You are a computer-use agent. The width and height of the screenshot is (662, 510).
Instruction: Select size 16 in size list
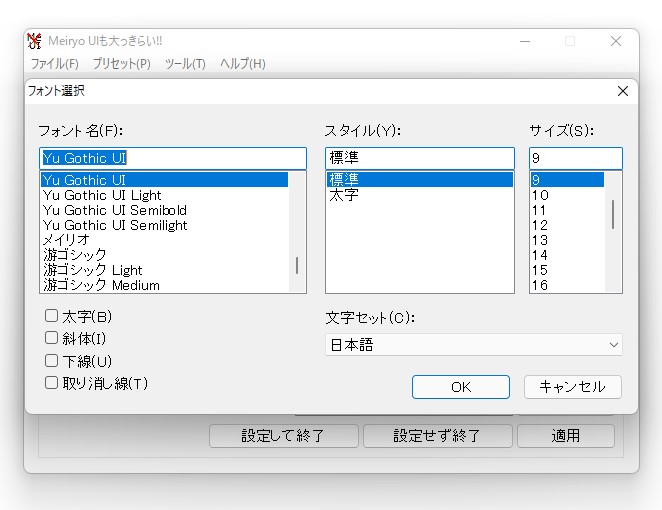567,285
